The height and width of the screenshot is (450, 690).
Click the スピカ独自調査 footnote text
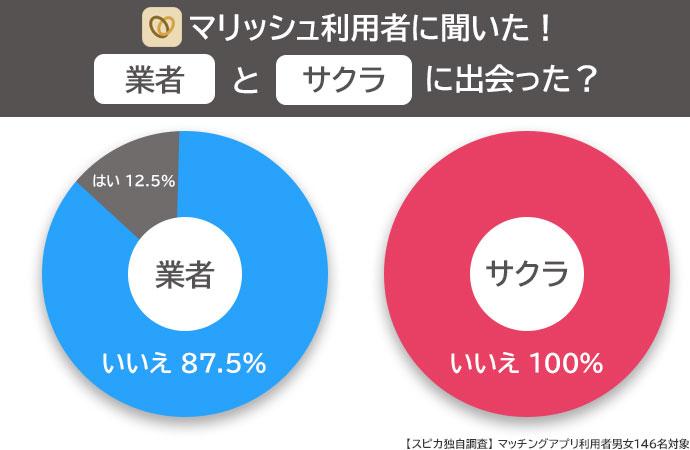click(x=449, y=443)
